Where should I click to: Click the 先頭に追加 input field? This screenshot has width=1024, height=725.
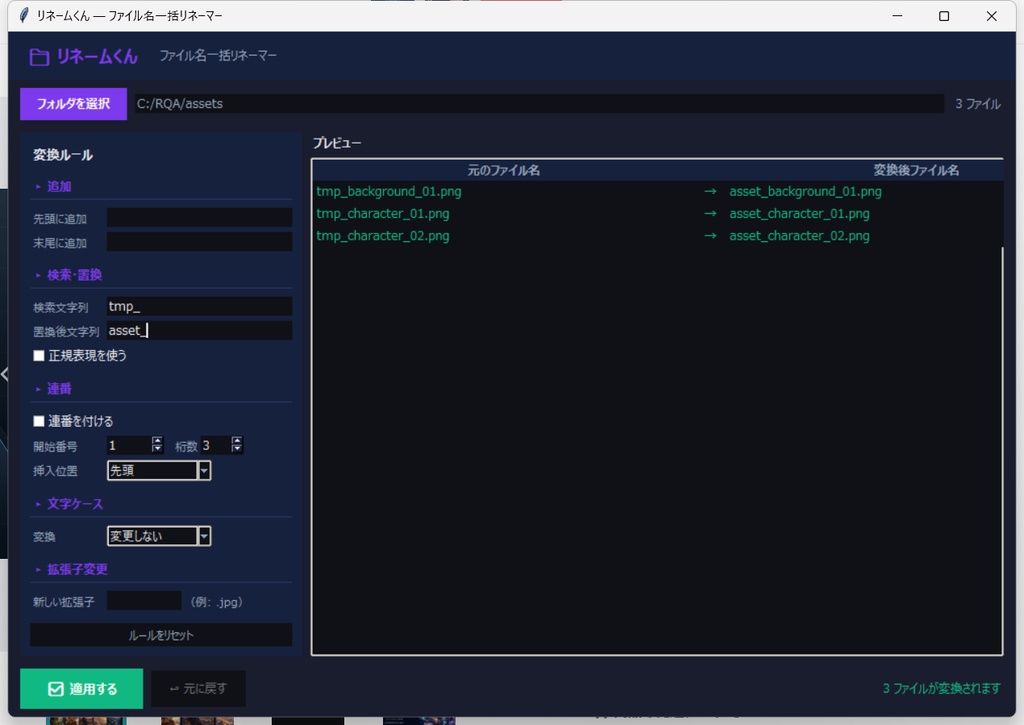click(199, 218)
